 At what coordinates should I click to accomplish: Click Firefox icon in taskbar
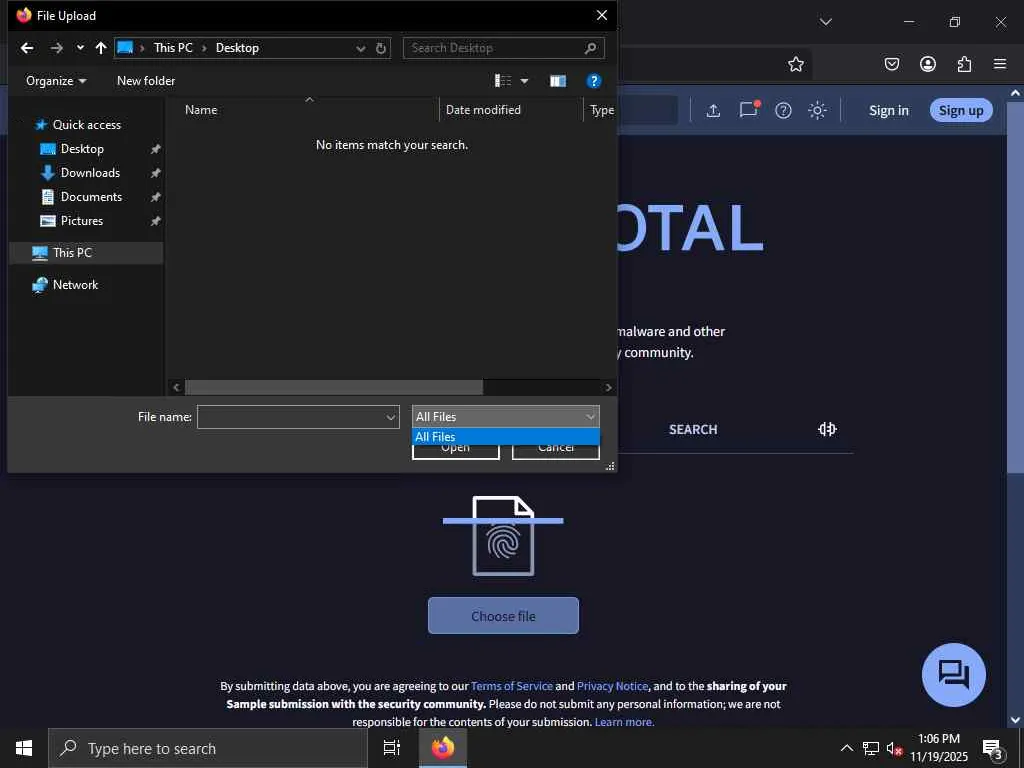coord(443,748)
